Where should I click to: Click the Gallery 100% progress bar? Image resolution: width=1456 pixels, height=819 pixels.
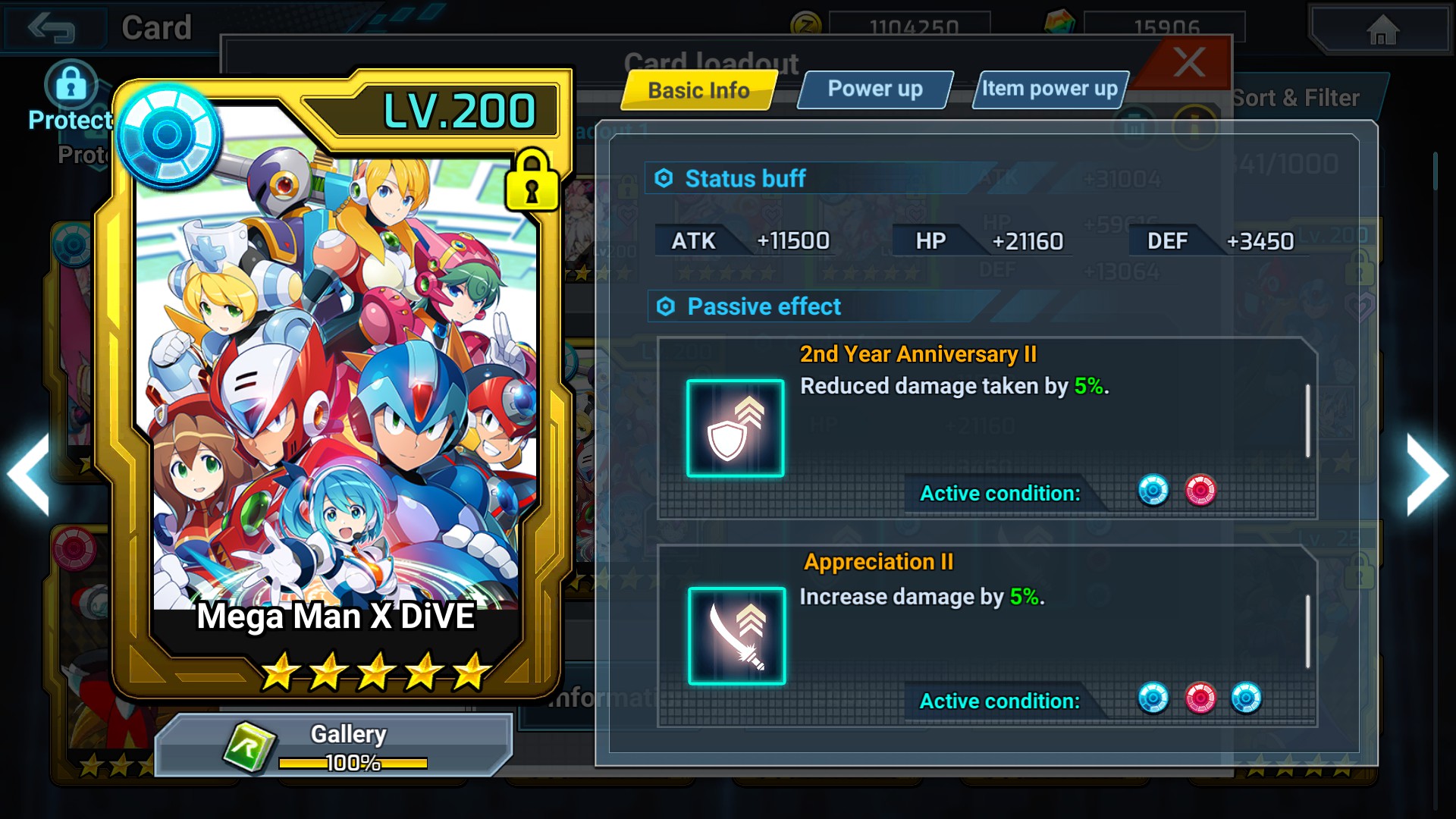click(x=353, y=763)
